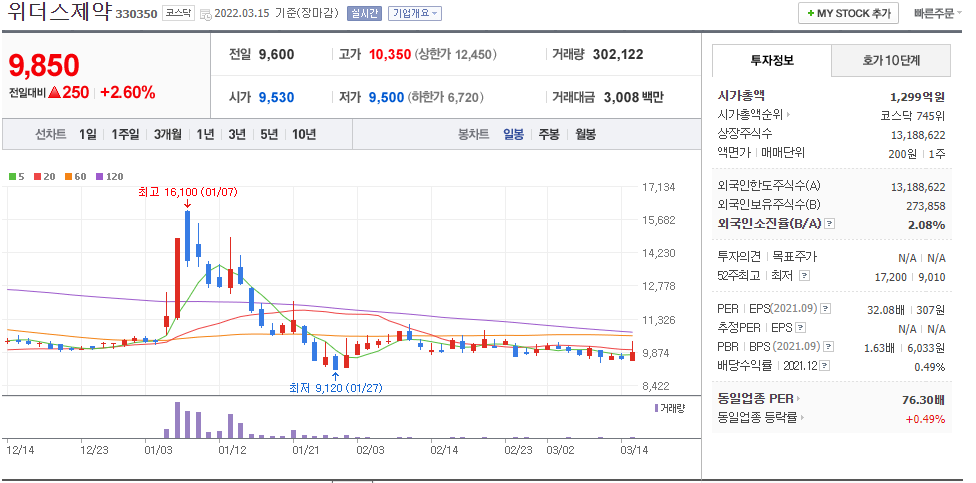
Task: Click the help icon next to 배당수익률 2021.12
Action: click(x=824, y=366)
